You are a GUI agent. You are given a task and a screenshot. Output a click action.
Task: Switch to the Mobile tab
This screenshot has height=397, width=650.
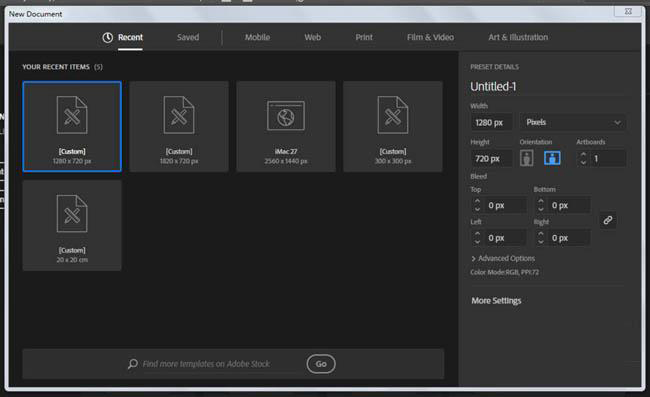click(x=257, y=37)
